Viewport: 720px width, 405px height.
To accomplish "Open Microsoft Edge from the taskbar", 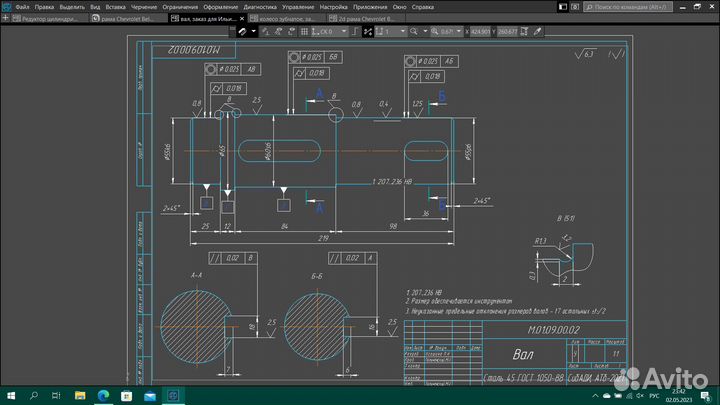I will coord(103,395).
